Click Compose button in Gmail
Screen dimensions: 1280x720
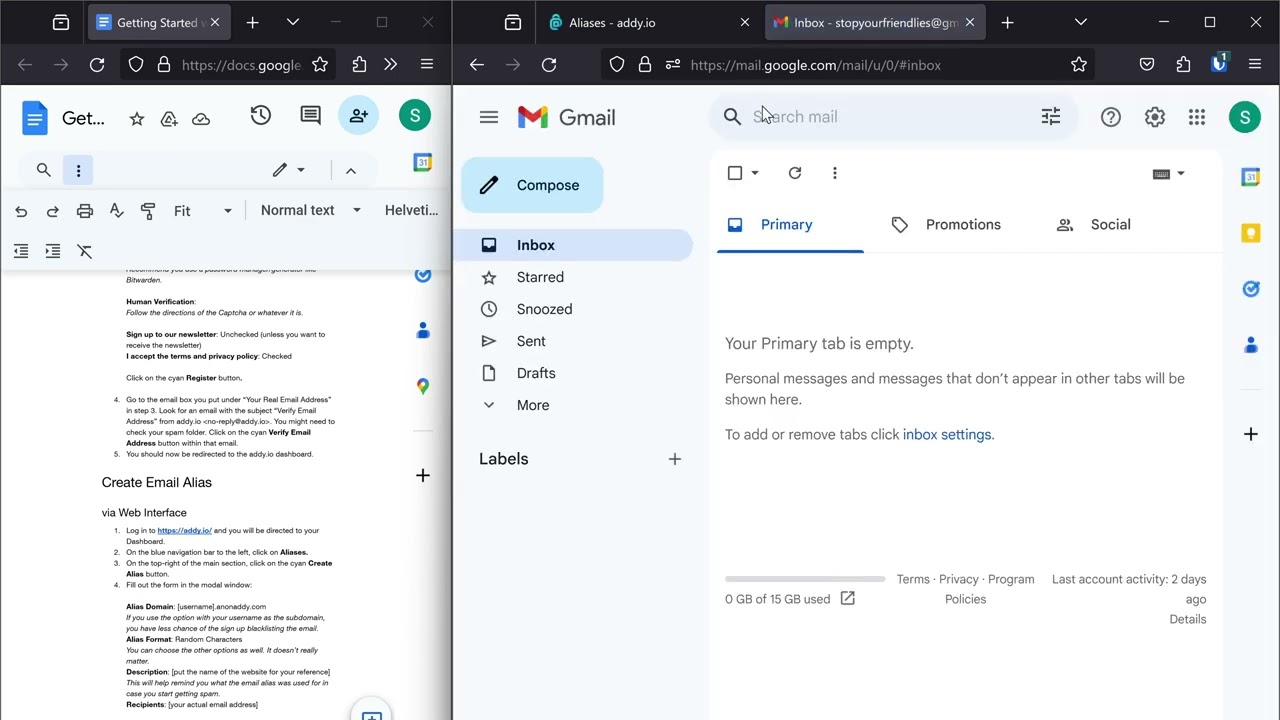click(x=532, y=185)
